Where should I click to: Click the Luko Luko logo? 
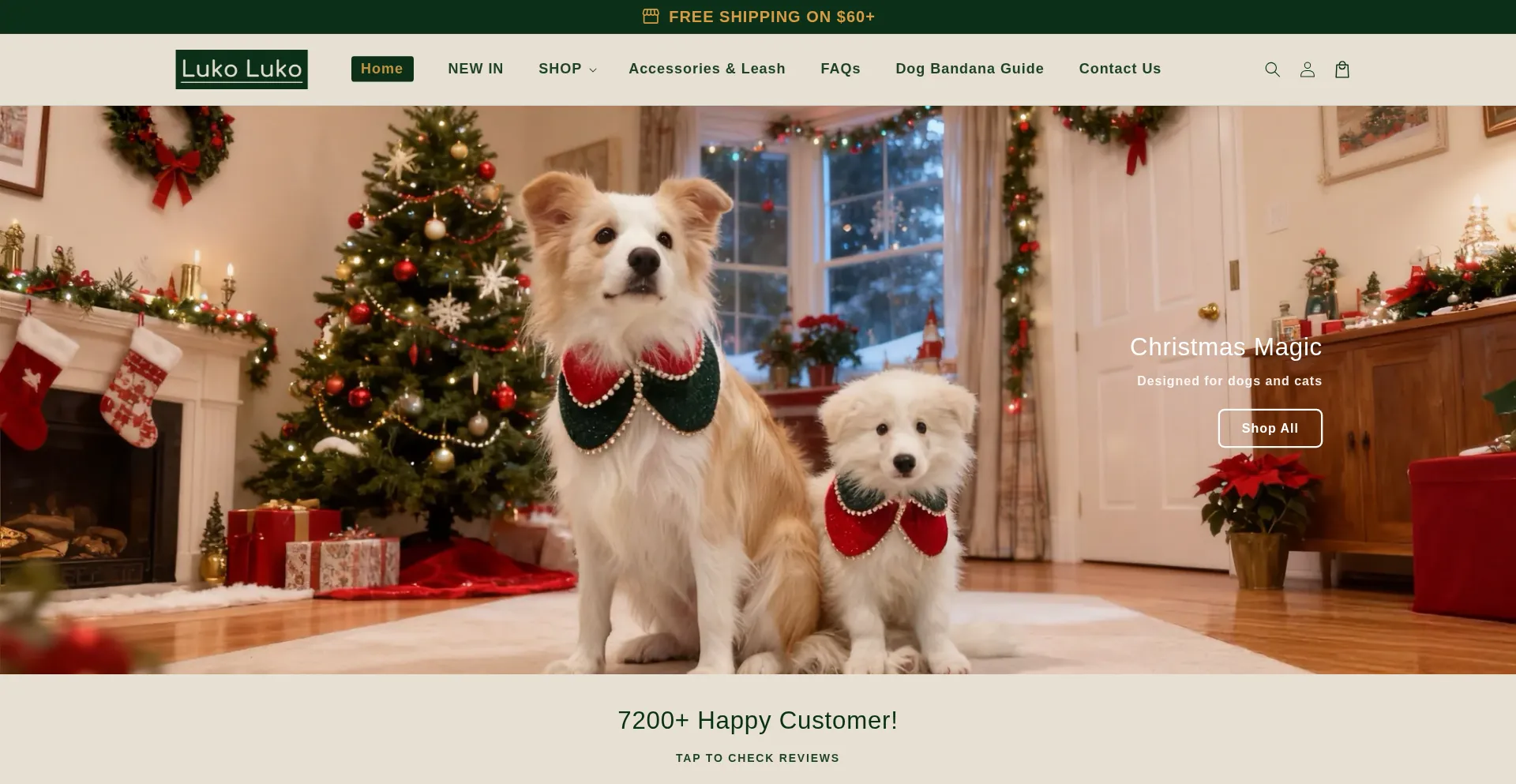tap(242, 69)
